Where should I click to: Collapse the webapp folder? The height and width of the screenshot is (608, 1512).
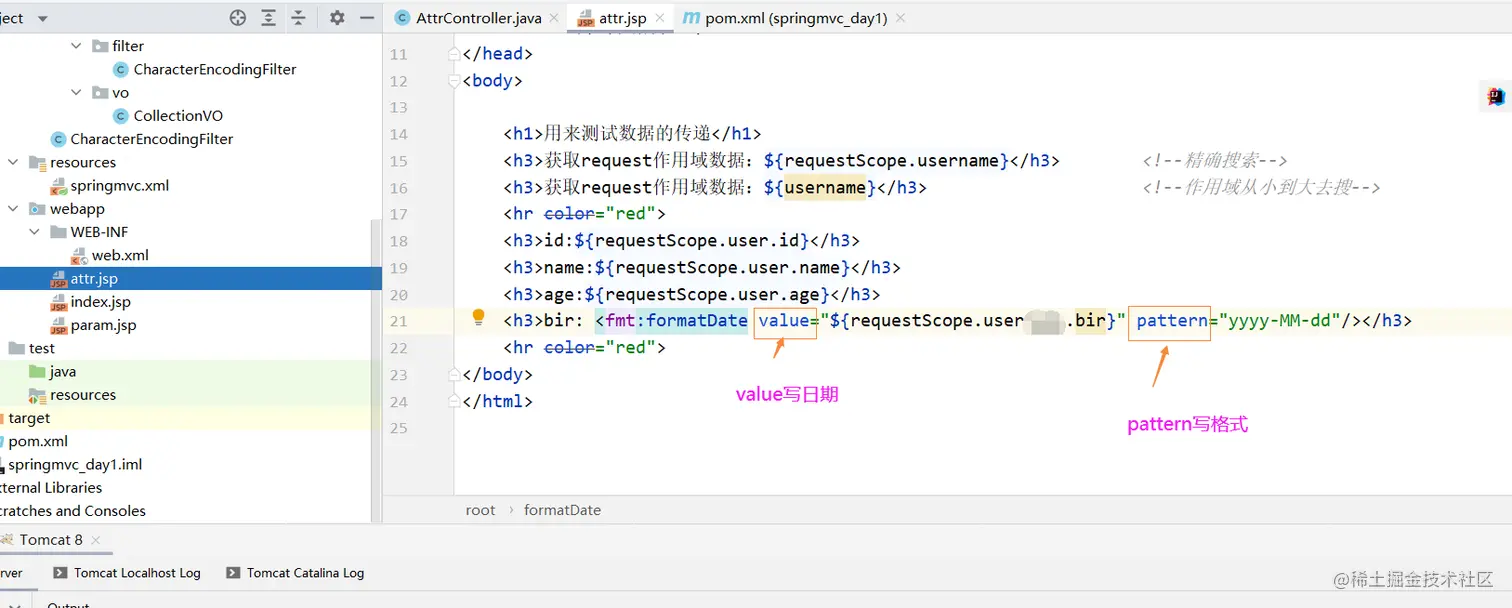click(x=13, y=209)
